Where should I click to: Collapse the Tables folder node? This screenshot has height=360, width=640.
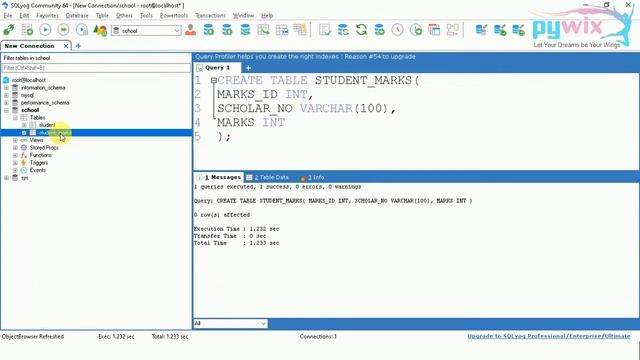pyautogui.click(x=15, y=118)
